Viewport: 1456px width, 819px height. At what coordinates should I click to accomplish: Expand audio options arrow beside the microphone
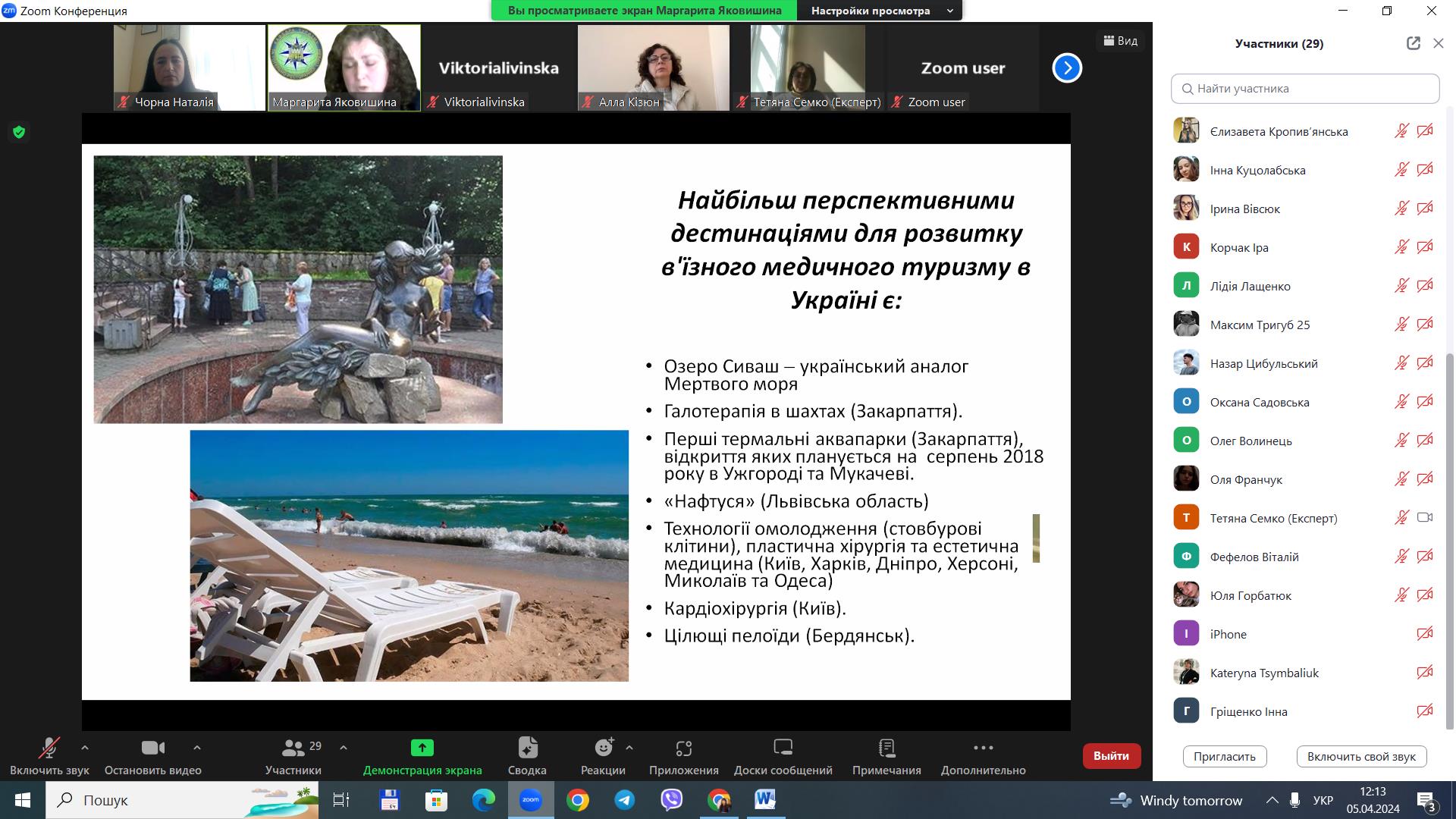coord(84,748)
